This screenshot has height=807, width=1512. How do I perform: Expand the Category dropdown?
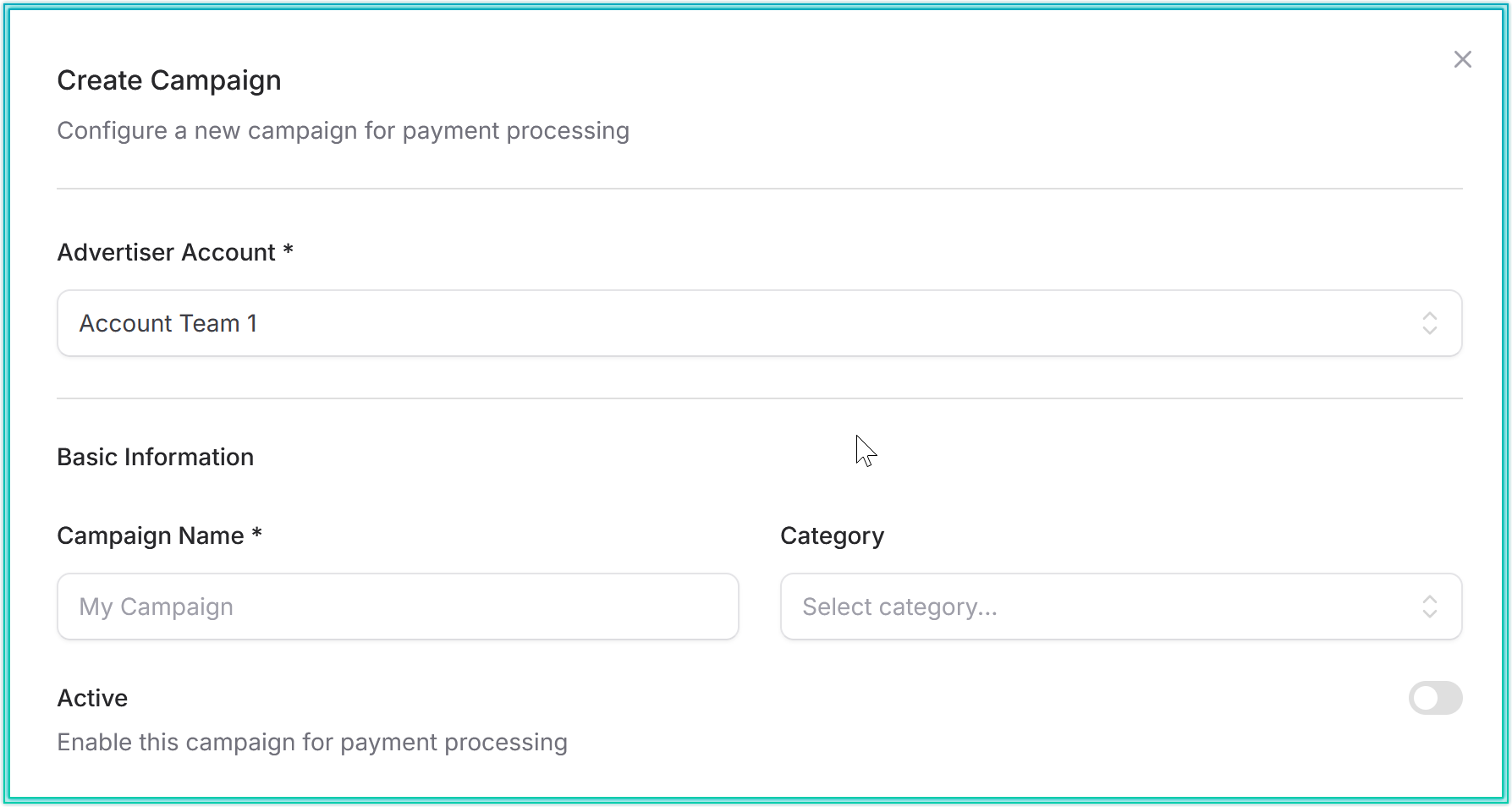(1120, 607)
